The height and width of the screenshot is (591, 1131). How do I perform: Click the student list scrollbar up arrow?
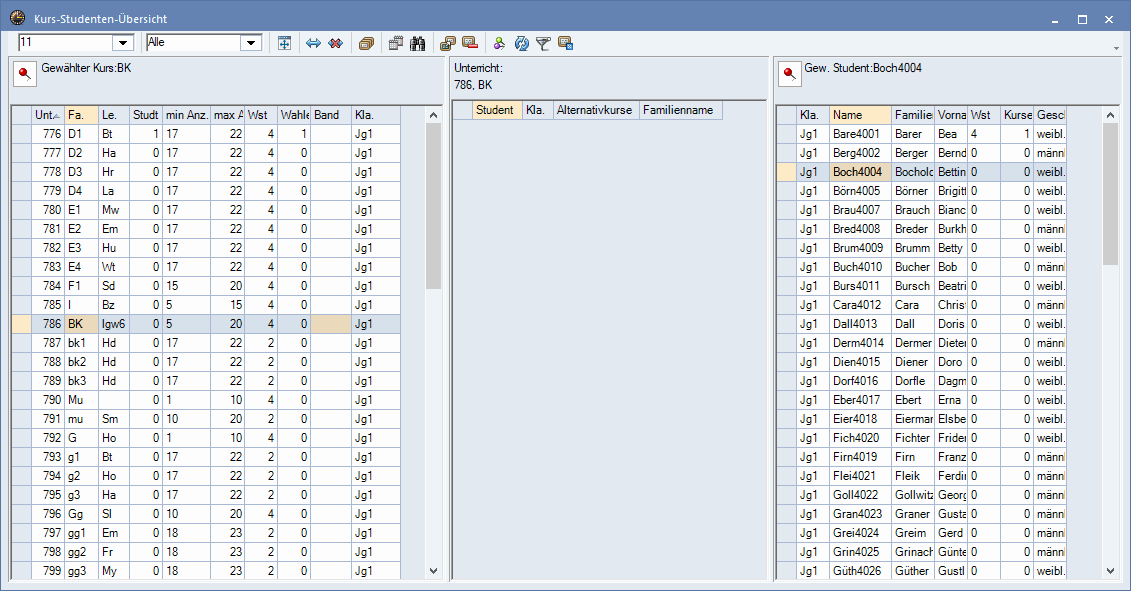tap(1111, 115)
